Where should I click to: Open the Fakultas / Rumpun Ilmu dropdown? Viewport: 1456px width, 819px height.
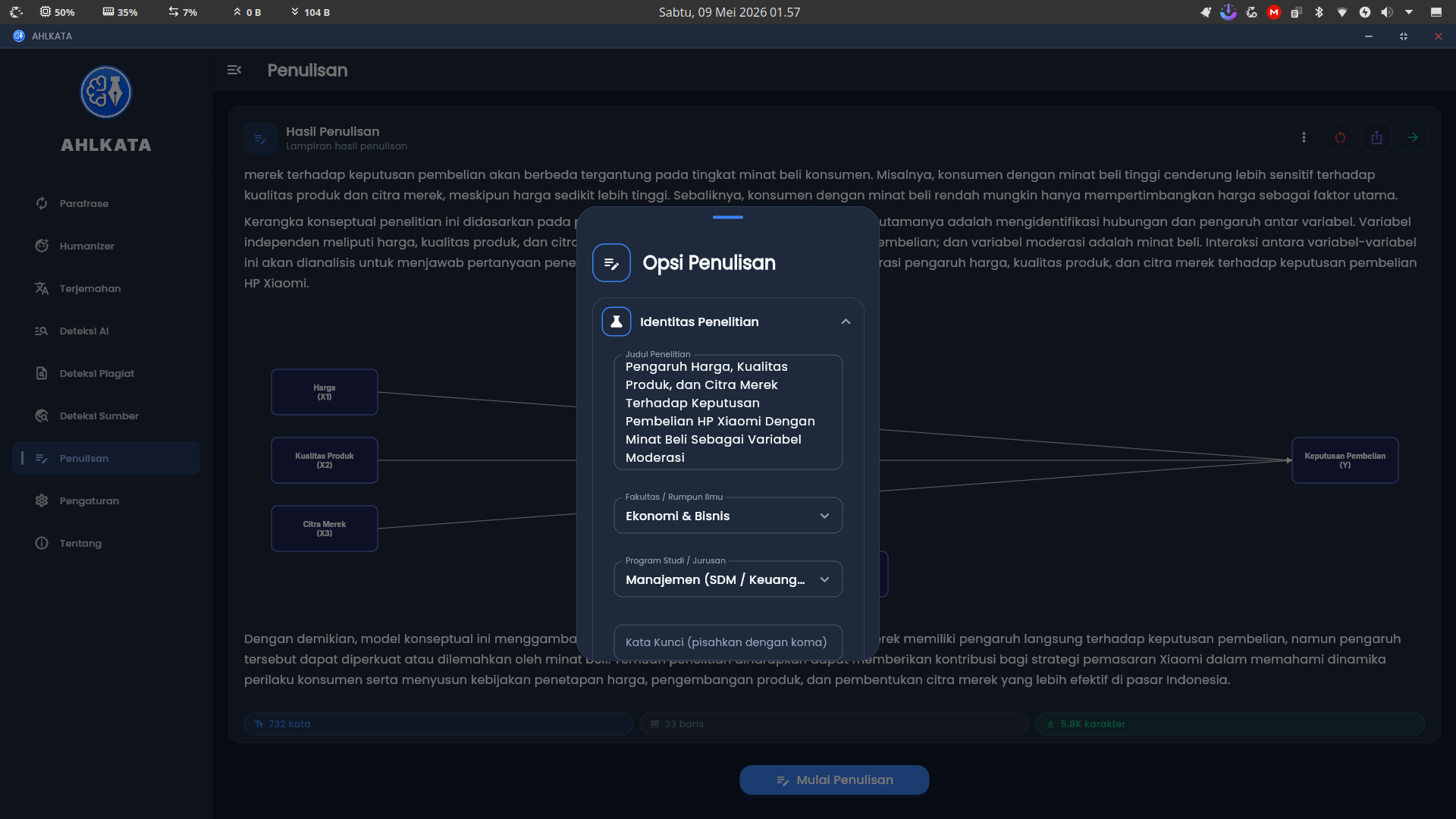pos(728,516)
